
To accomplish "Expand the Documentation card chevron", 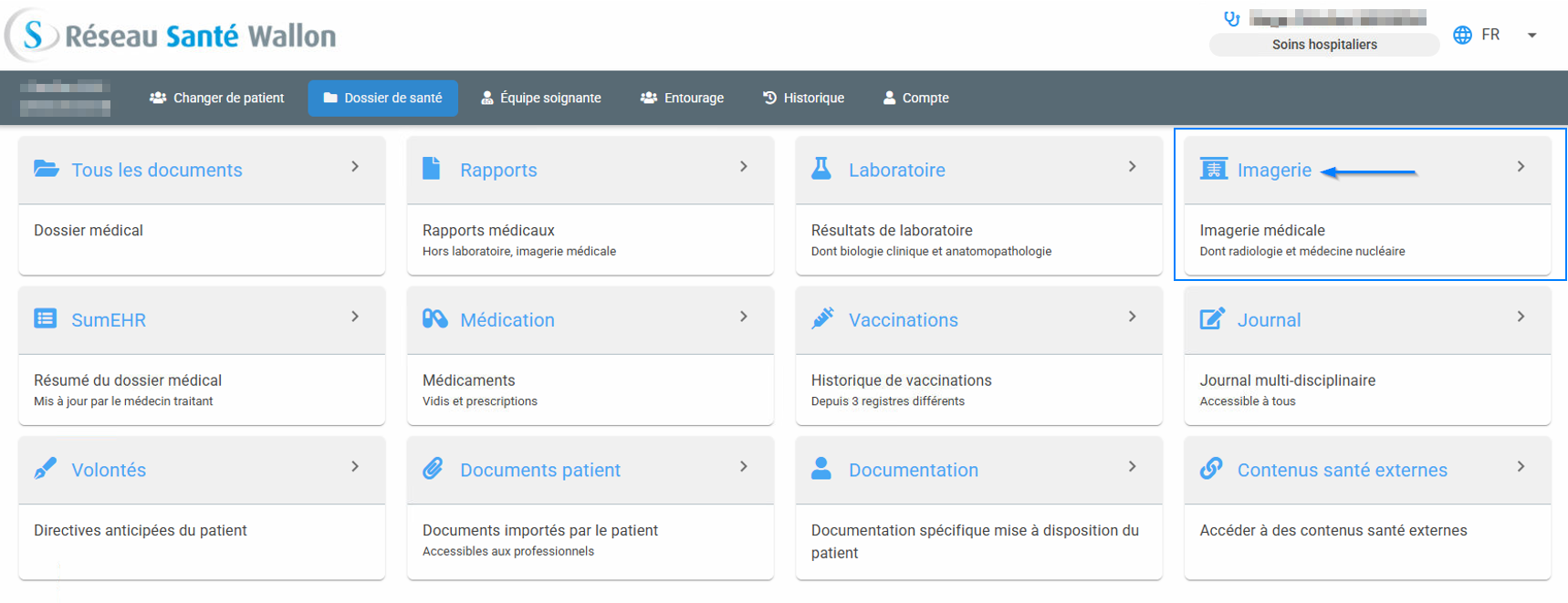I will coord(1132,467).
